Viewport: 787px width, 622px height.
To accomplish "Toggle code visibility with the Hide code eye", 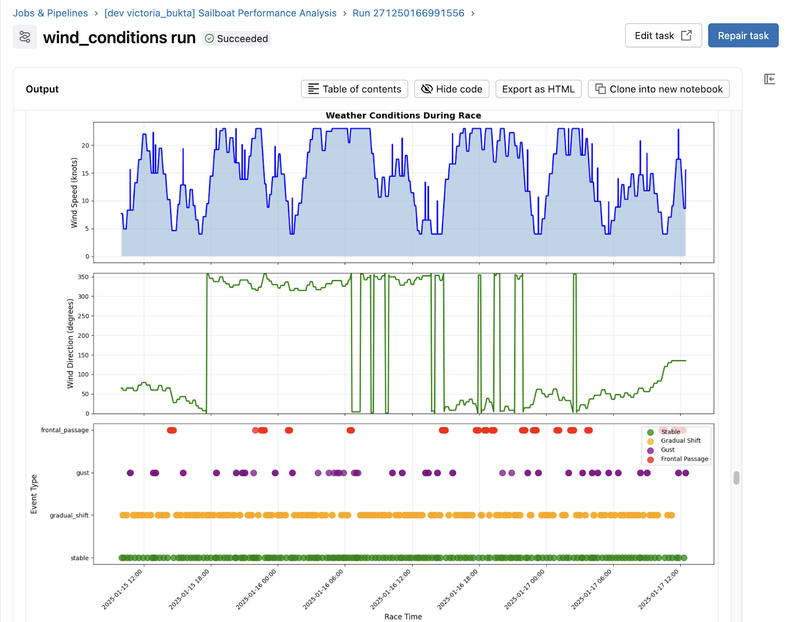I will coord(427,89).
